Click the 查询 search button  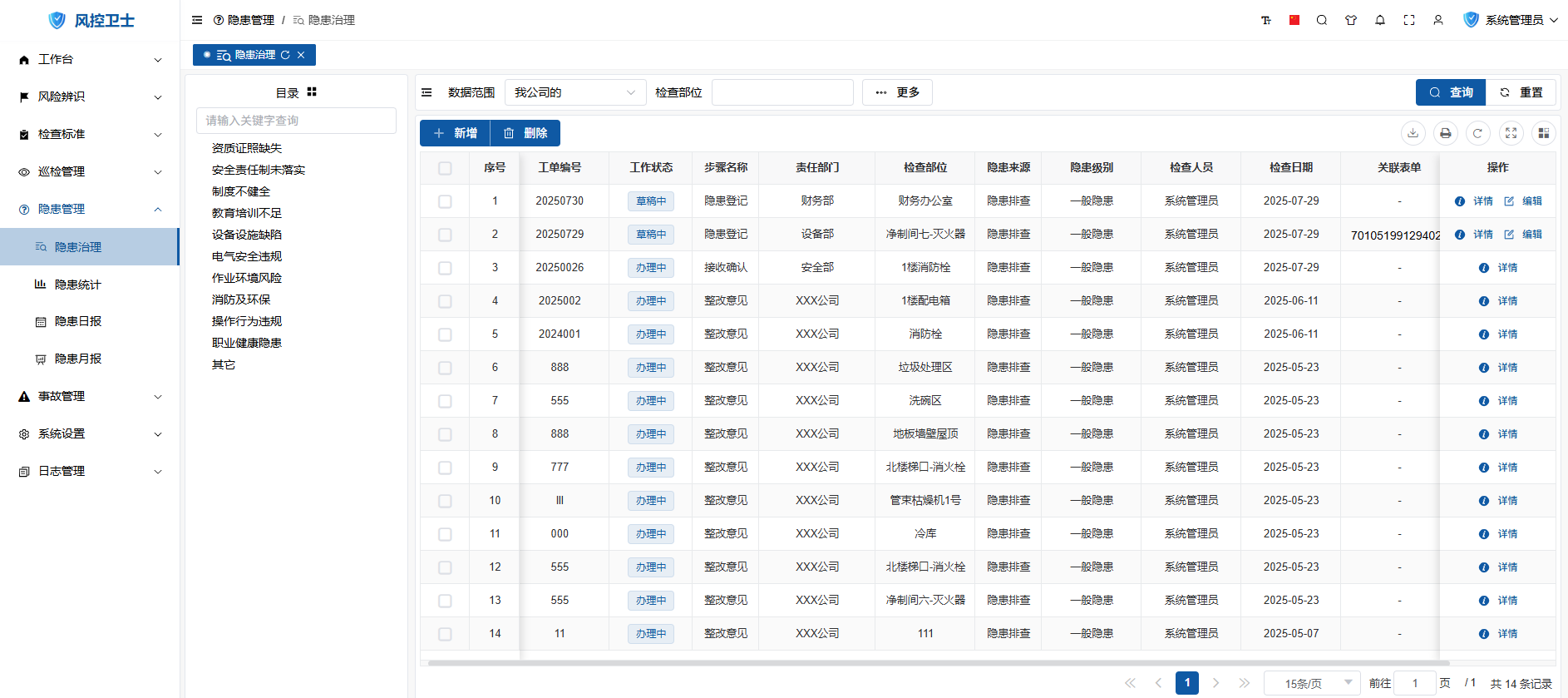[1451, 92]
